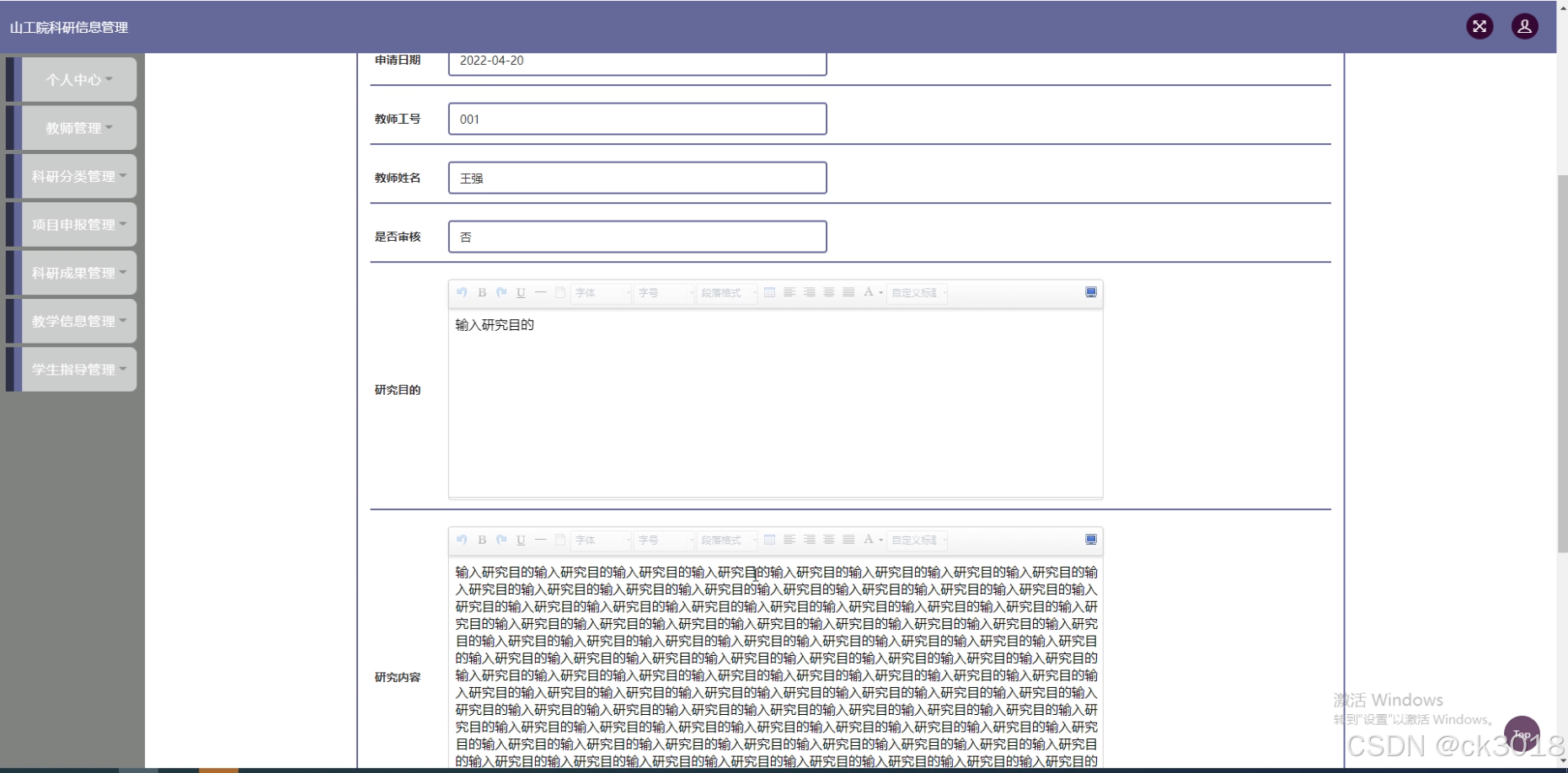Expand the 项目申报管理 sidebar menu
The height and width of the screenshot is (773, 1568).
point(79,224)
